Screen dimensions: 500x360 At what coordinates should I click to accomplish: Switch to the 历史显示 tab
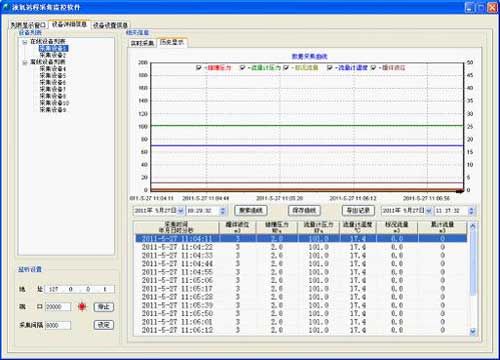coord(172,42)
